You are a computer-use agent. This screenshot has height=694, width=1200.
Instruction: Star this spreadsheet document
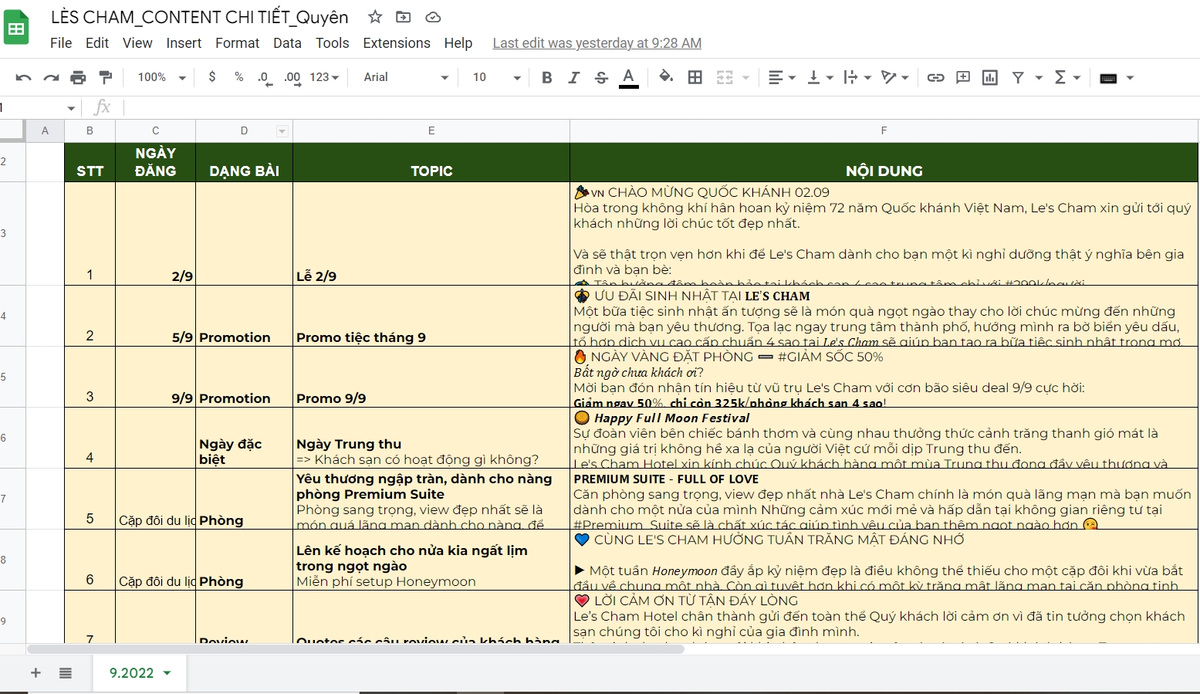pyautogui.click(x=375, y=17)
